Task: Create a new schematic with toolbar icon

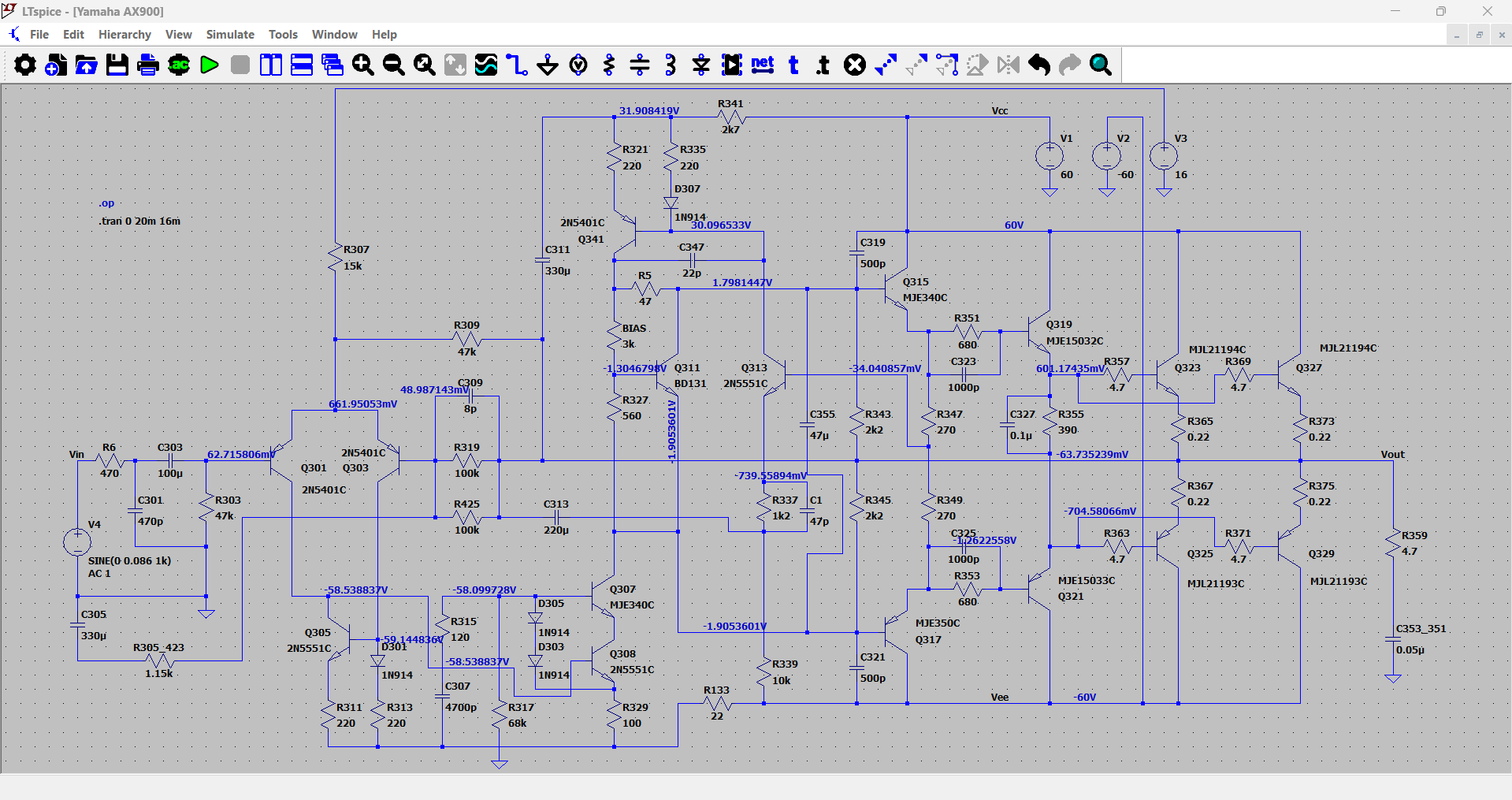Action: coord(56,65)
